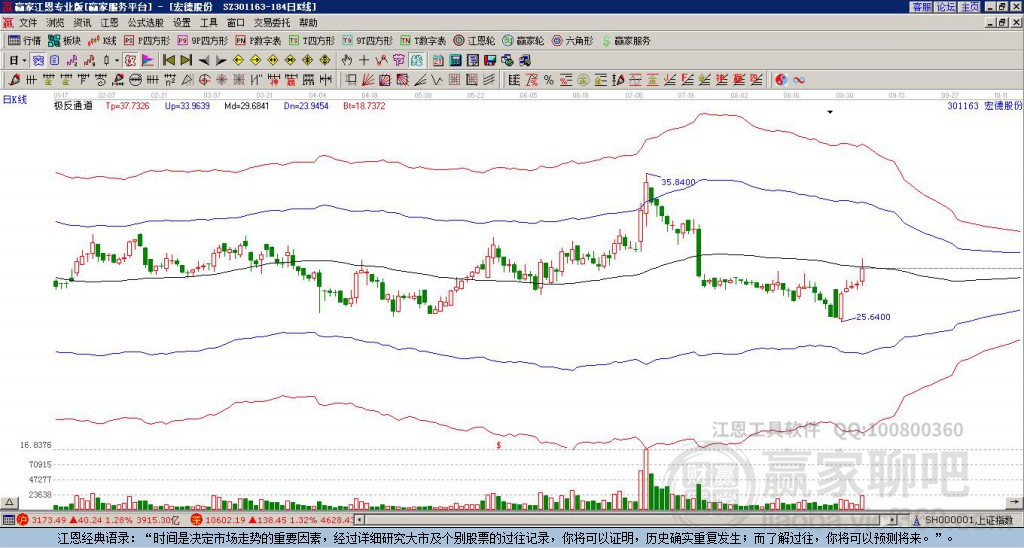This screenshot has height=548, width=1024.
Task: Select the red pencil drawing tool
Action: pos(13,80)
